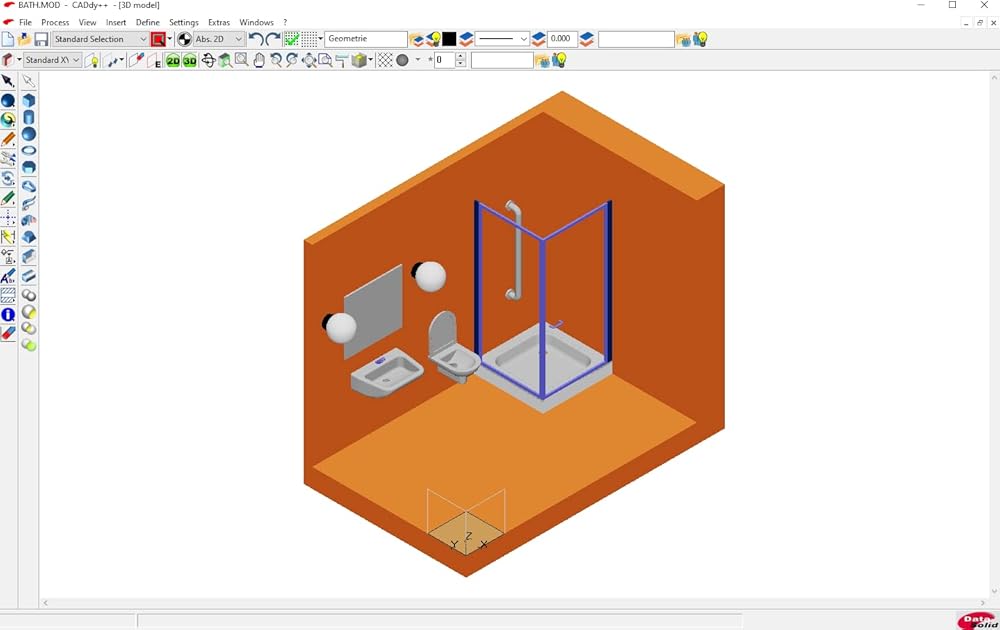The image size is (1000, 630).
Task: Click the Geometrie layer name field
Action: 365,39
